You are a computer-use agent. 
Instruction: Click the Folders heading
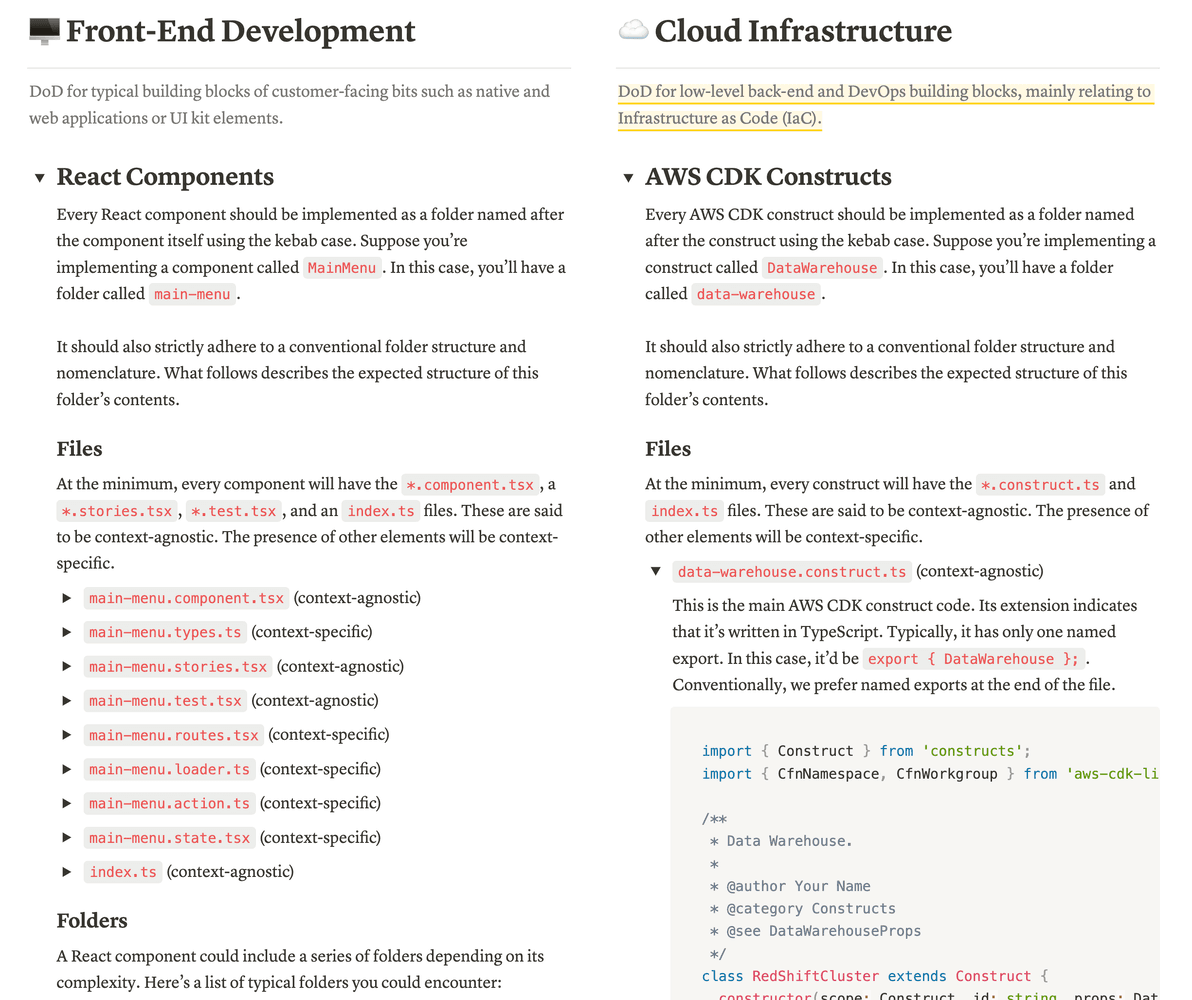pos(92,921)
